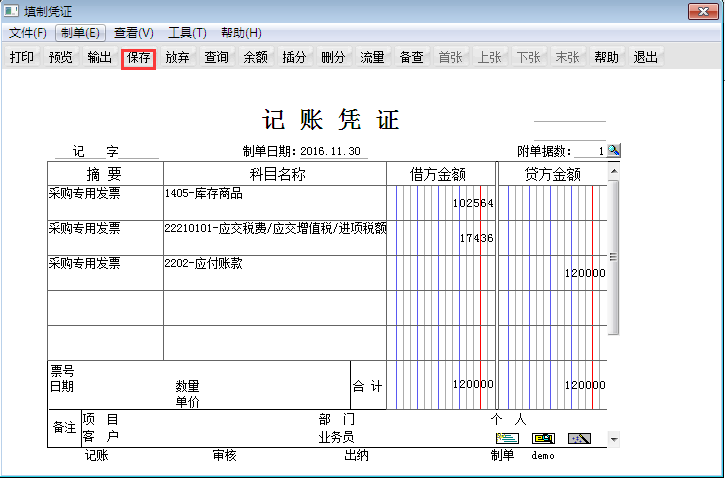Click 删分 to delete an entry line
This screenshot has width=725, height=479.
coord(333,58)
